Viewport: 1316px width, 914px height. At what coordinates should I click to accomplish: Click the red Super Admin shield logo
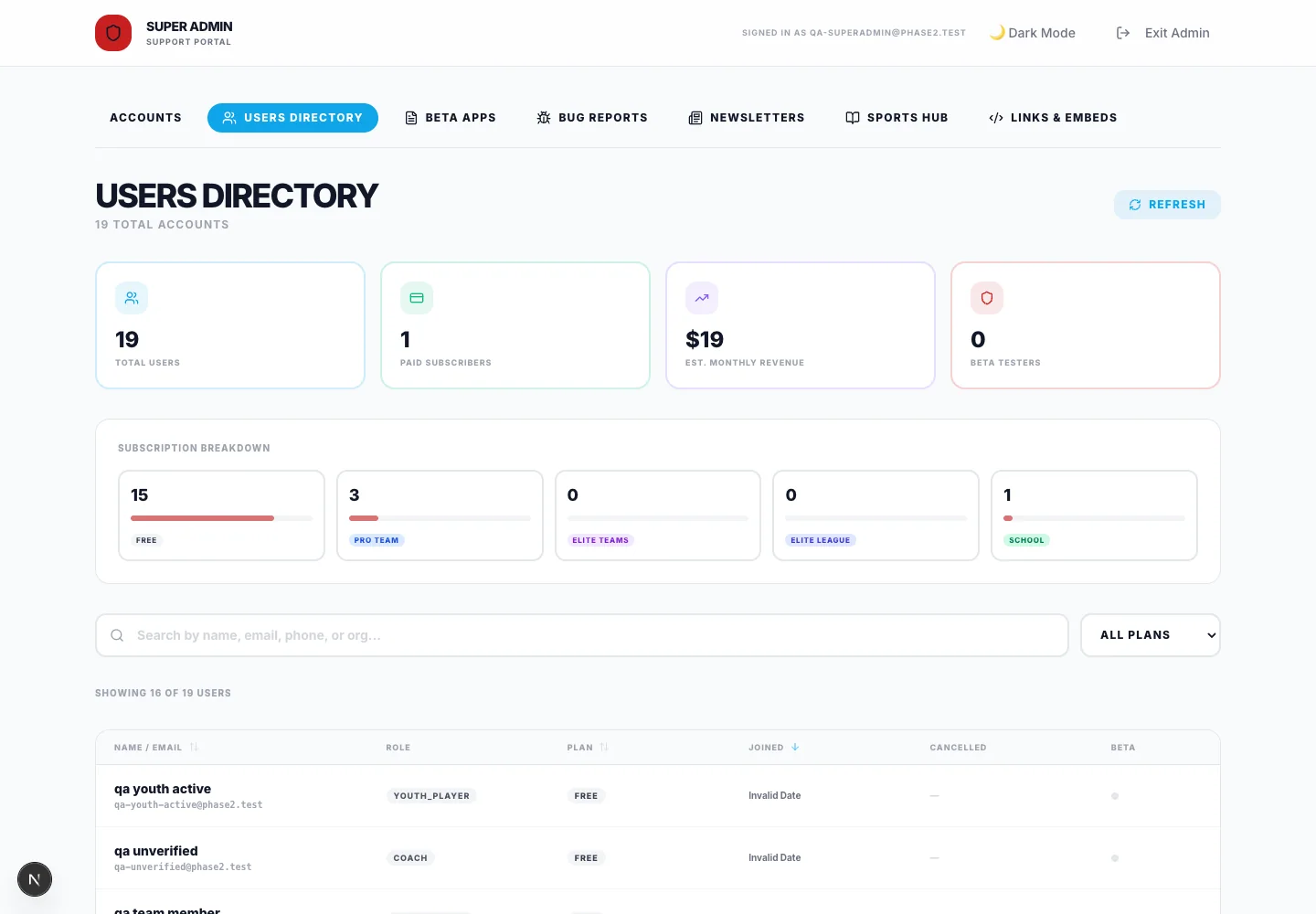(x=113, y=33)
